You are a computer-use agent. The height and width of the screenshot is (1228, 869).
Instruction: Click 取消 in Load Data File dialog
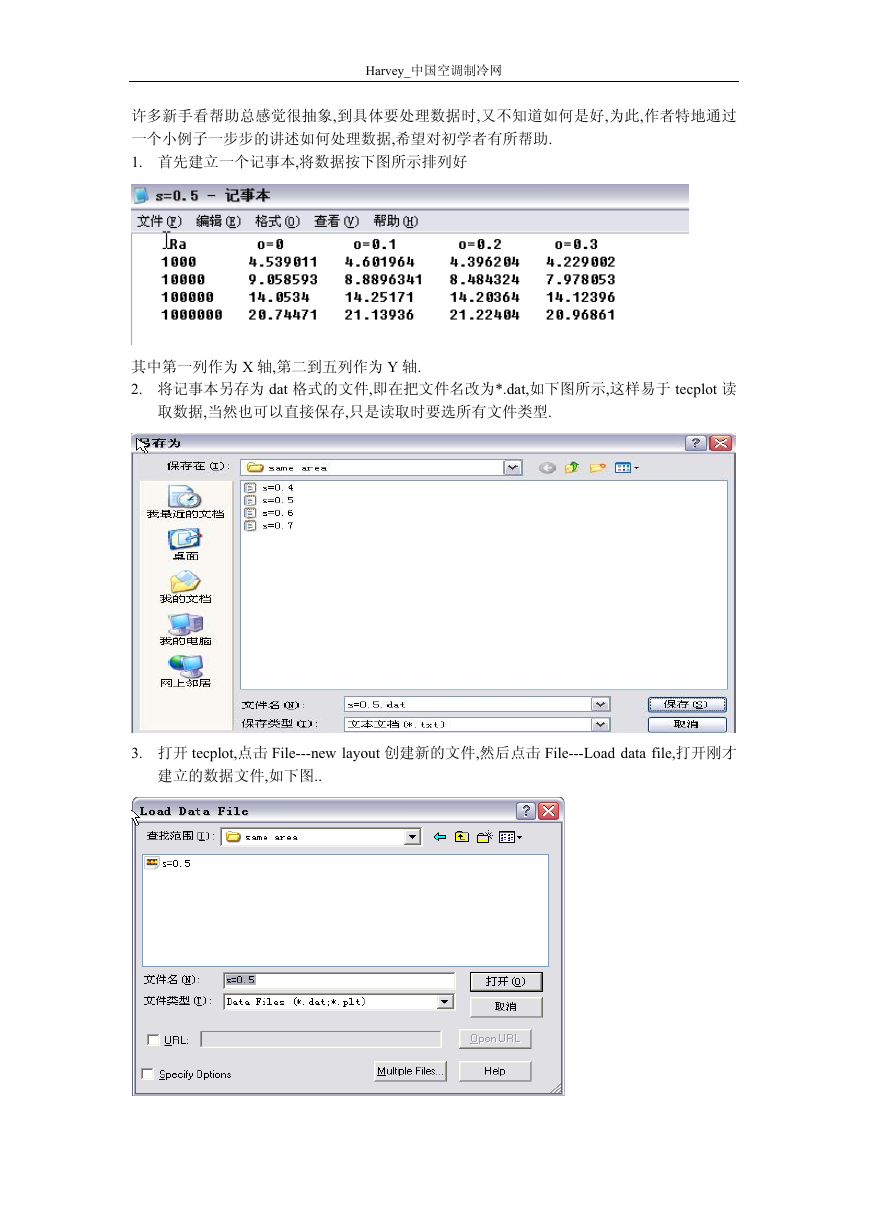click(x=506, y=1007)
